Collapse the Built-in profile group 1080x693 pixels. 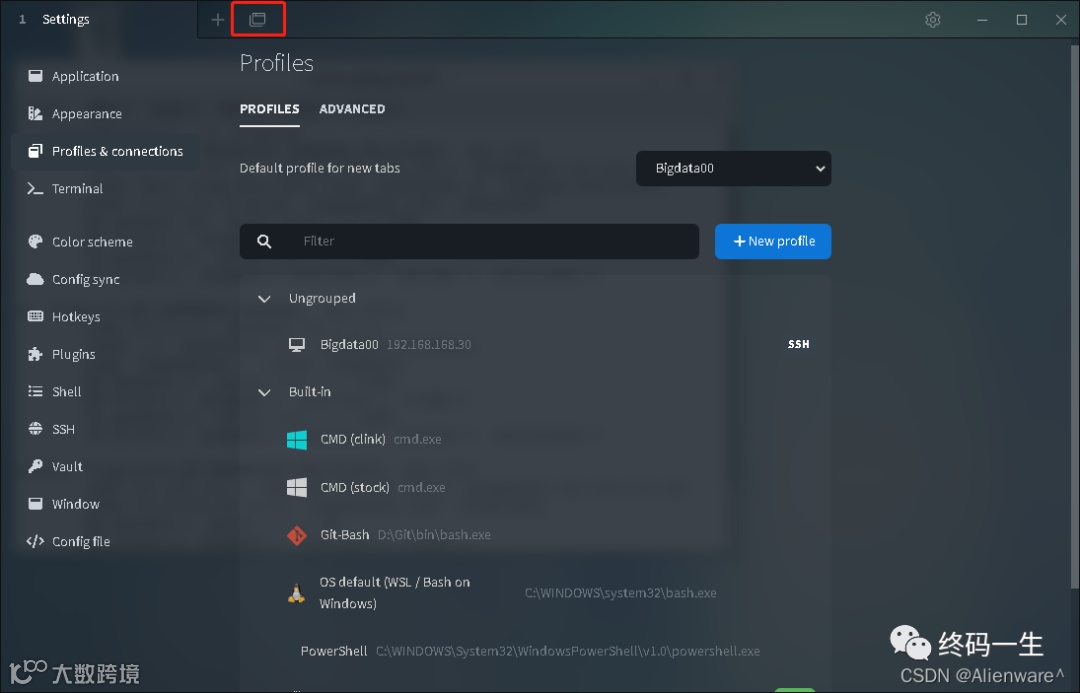coord(264,392)
